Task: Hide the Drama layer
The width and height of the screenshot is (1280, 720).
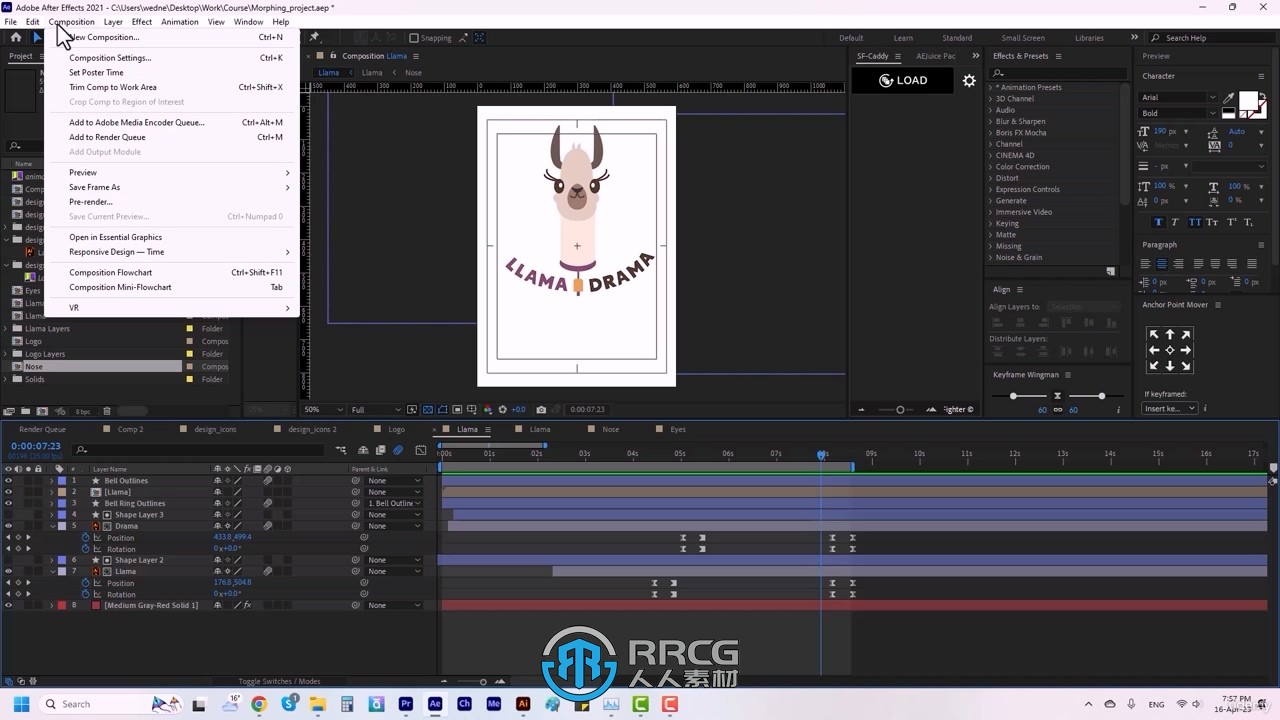Action: click(x=9, y=526)
